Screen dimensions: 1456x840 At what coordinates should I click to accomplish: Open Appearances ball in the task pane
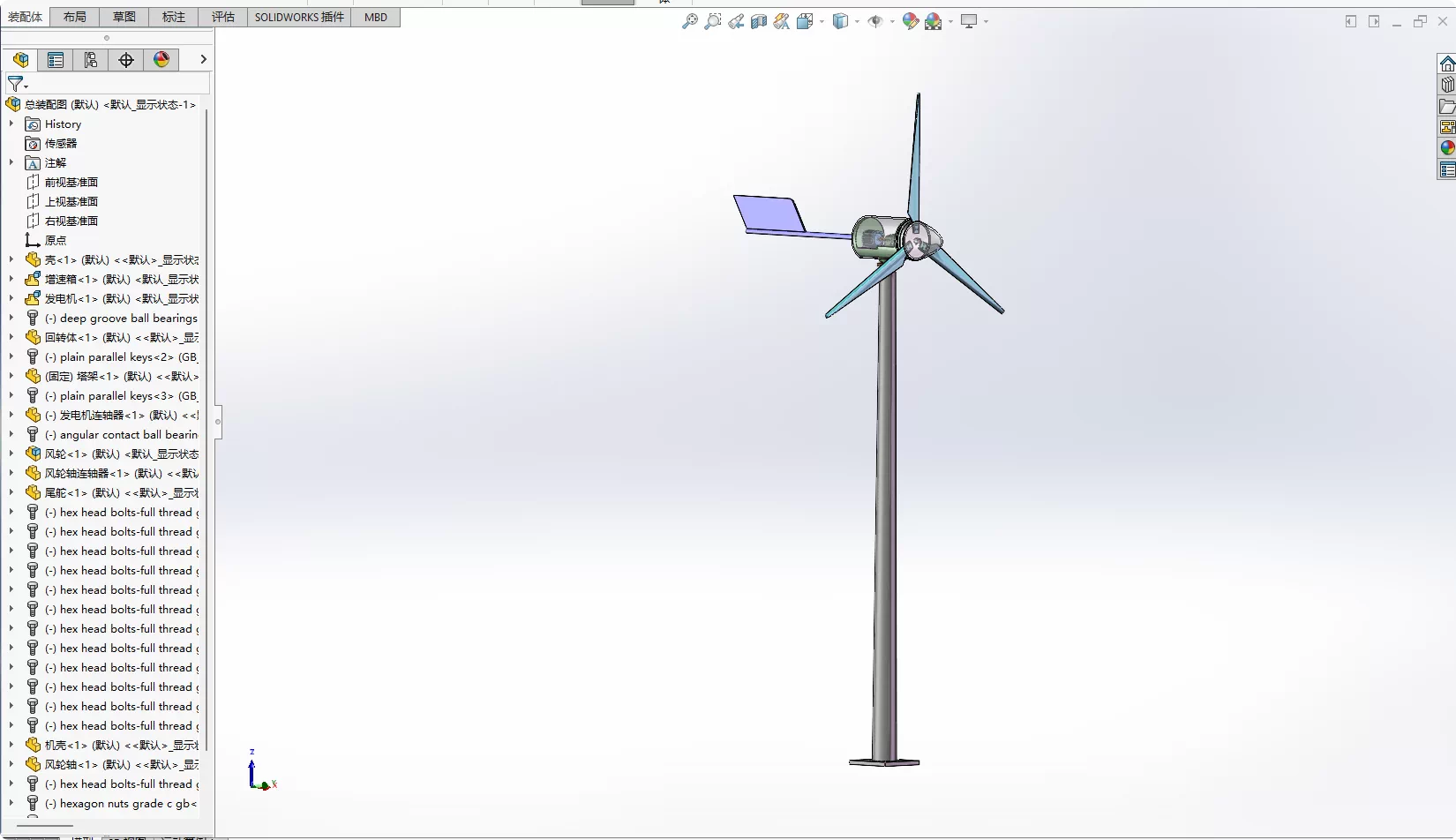click(1447, 148)
